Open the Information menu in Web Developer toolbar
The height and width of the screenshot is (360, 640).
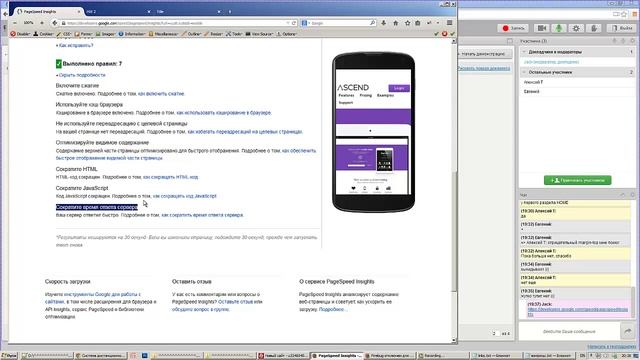132,34
